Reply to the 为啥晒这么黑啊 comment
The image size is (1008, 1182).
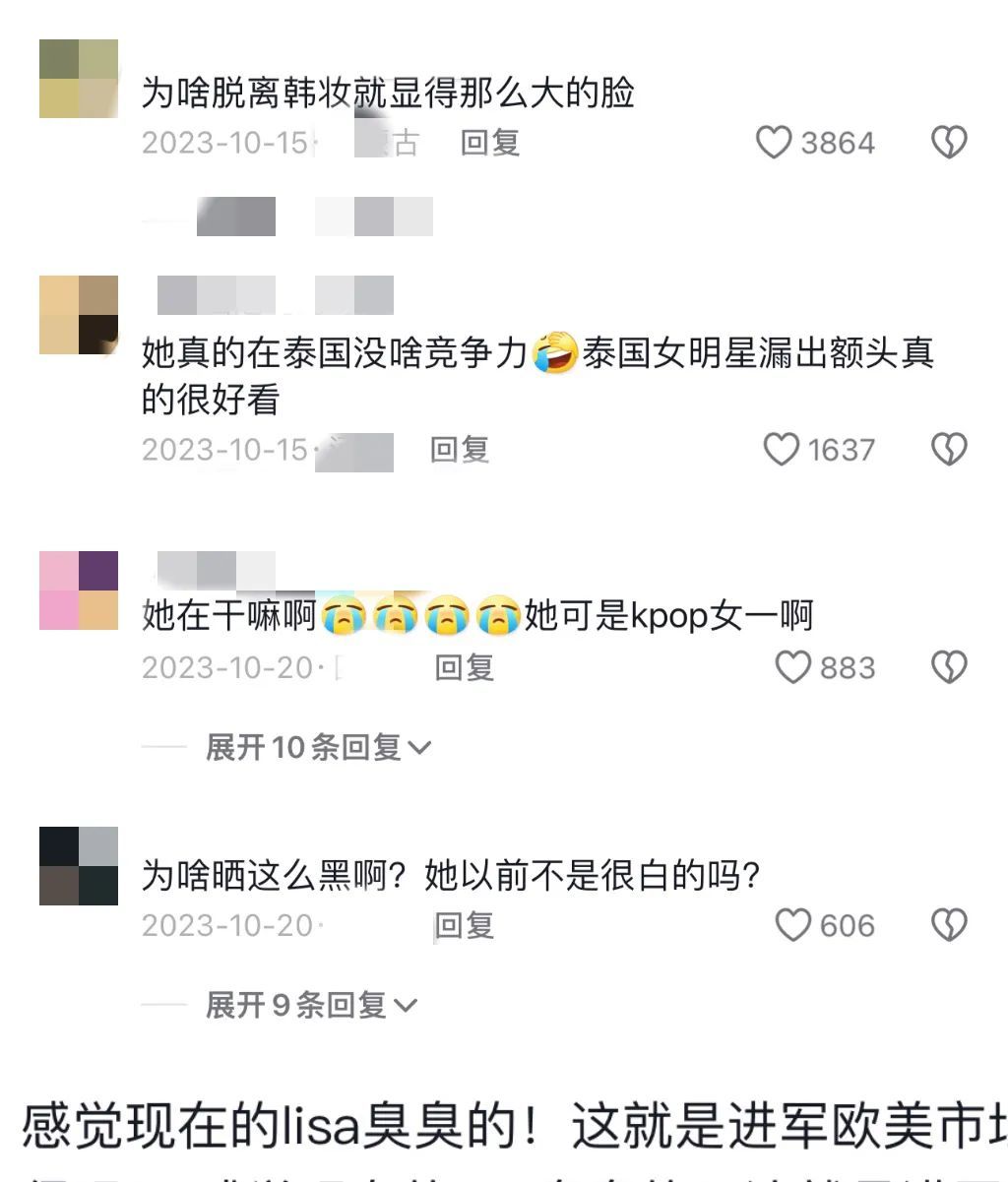[x=464, y=925]
